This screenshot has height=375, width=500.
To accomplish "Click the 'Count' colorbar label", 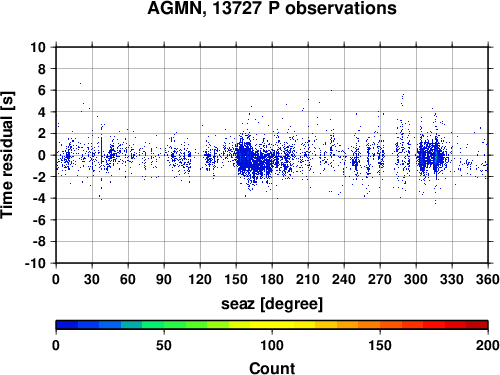I will coord(272,368).
